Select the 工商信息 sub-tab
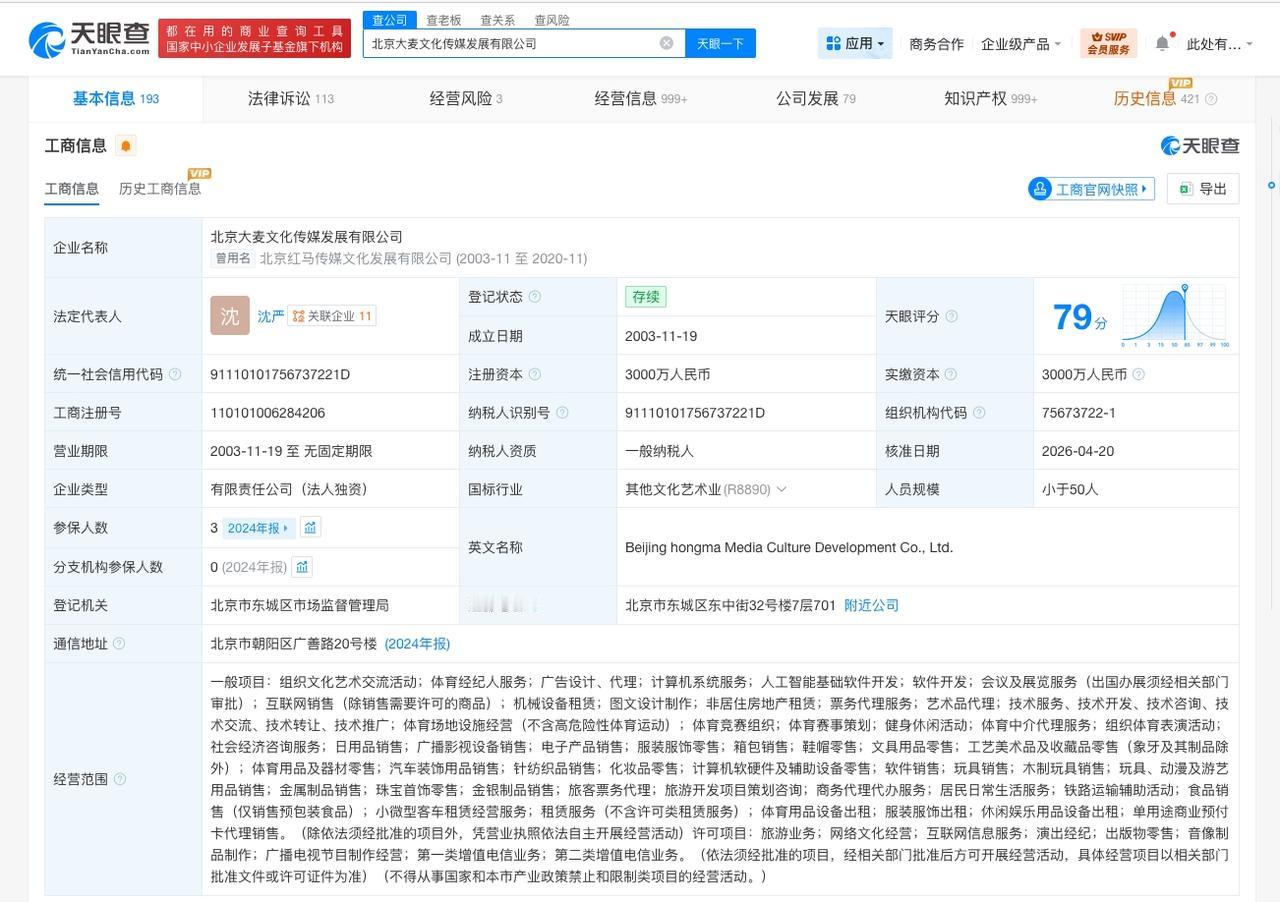Screen dimensions: 1280x902 [x=72, y=188]
